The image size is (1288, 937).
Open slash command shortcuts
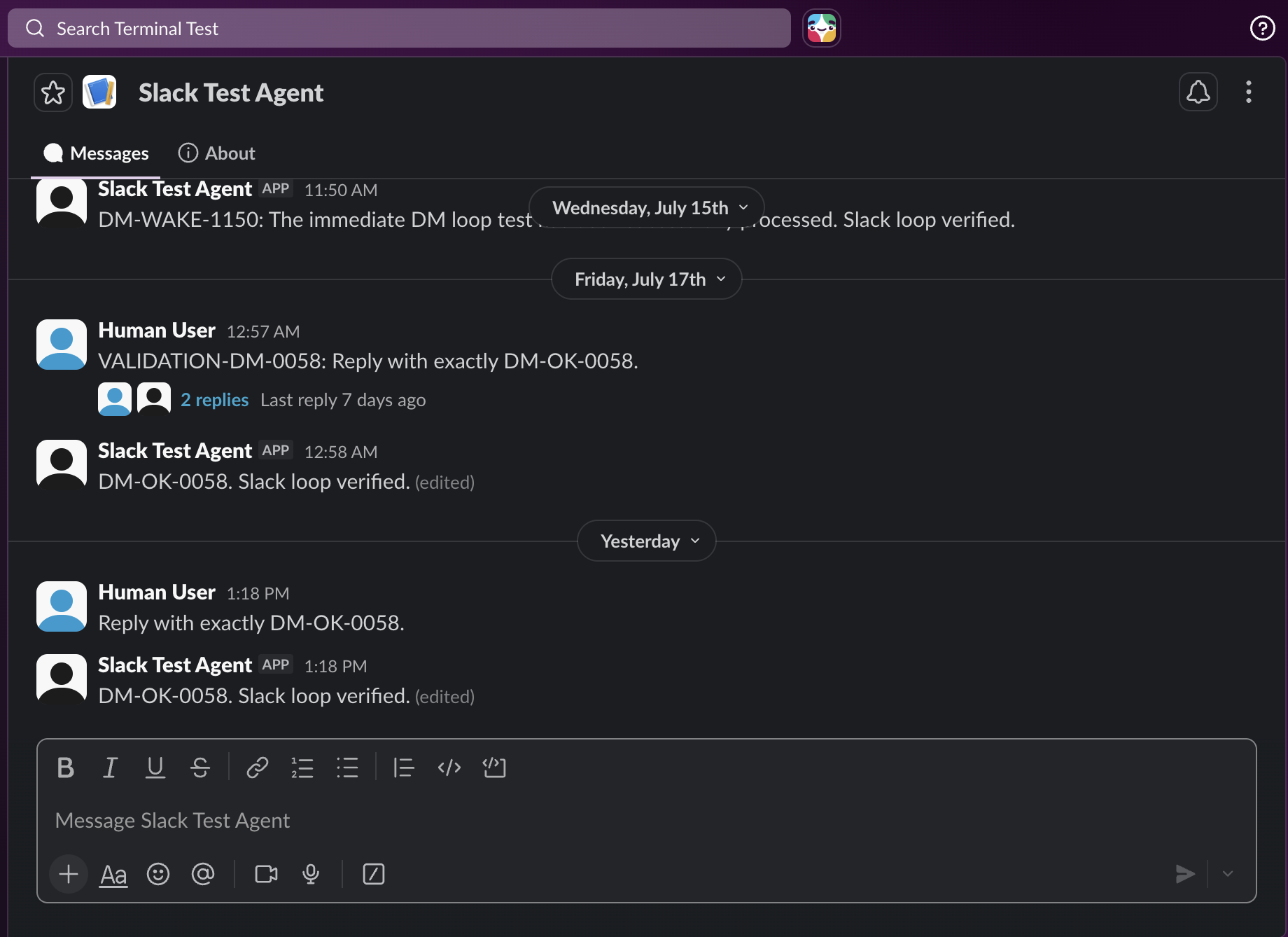pyautogui.click(x=374, y=874)
